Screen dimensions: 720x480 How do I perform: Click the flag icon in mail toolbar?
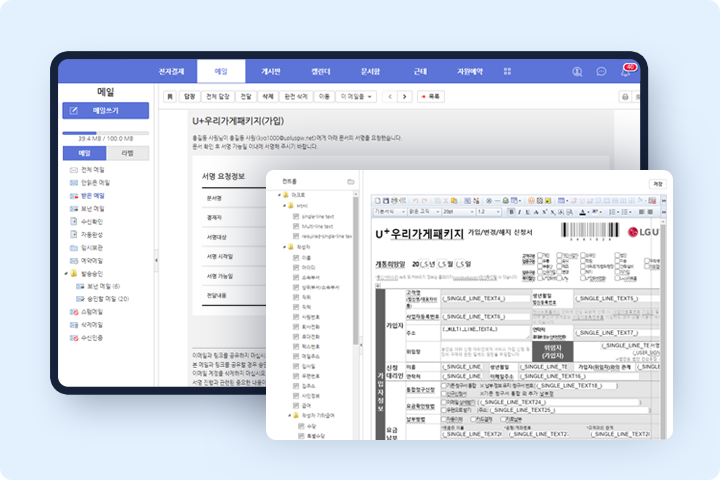(x=170, y=96)
